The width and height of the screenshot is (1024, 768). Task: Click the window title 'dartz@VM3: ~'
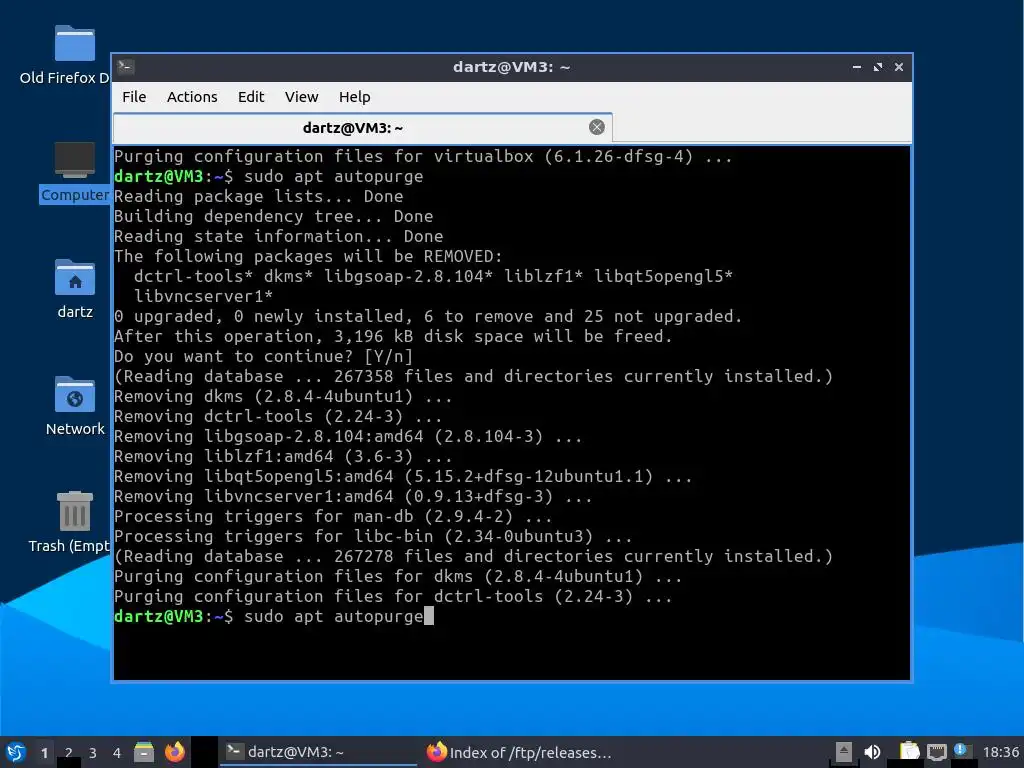(511, 67)
